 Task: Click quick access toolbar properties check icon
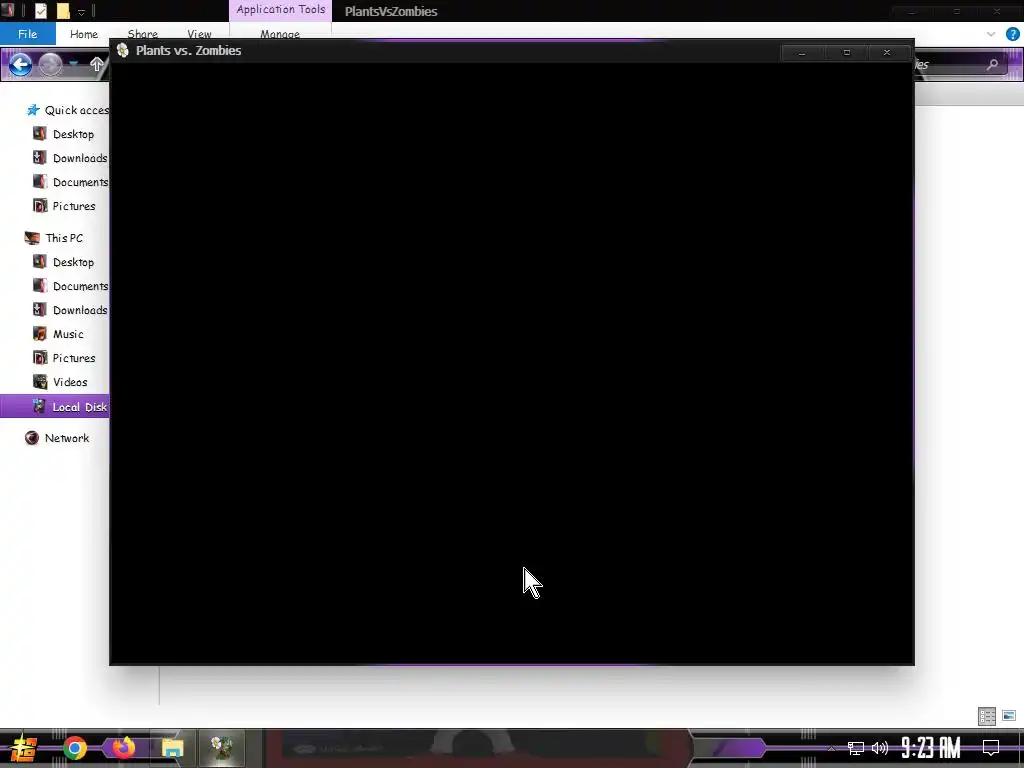tap(41, 10)
